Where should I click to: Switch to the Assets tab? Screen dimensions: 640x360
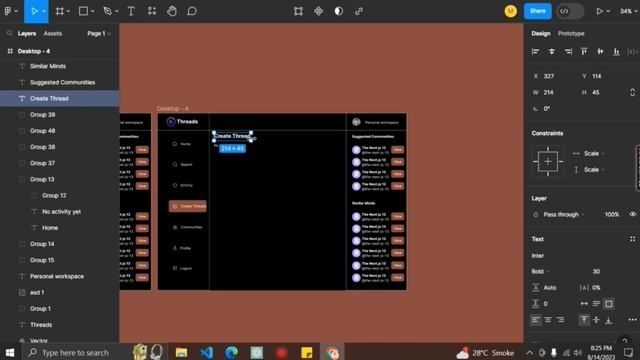(x=53, y=33)
